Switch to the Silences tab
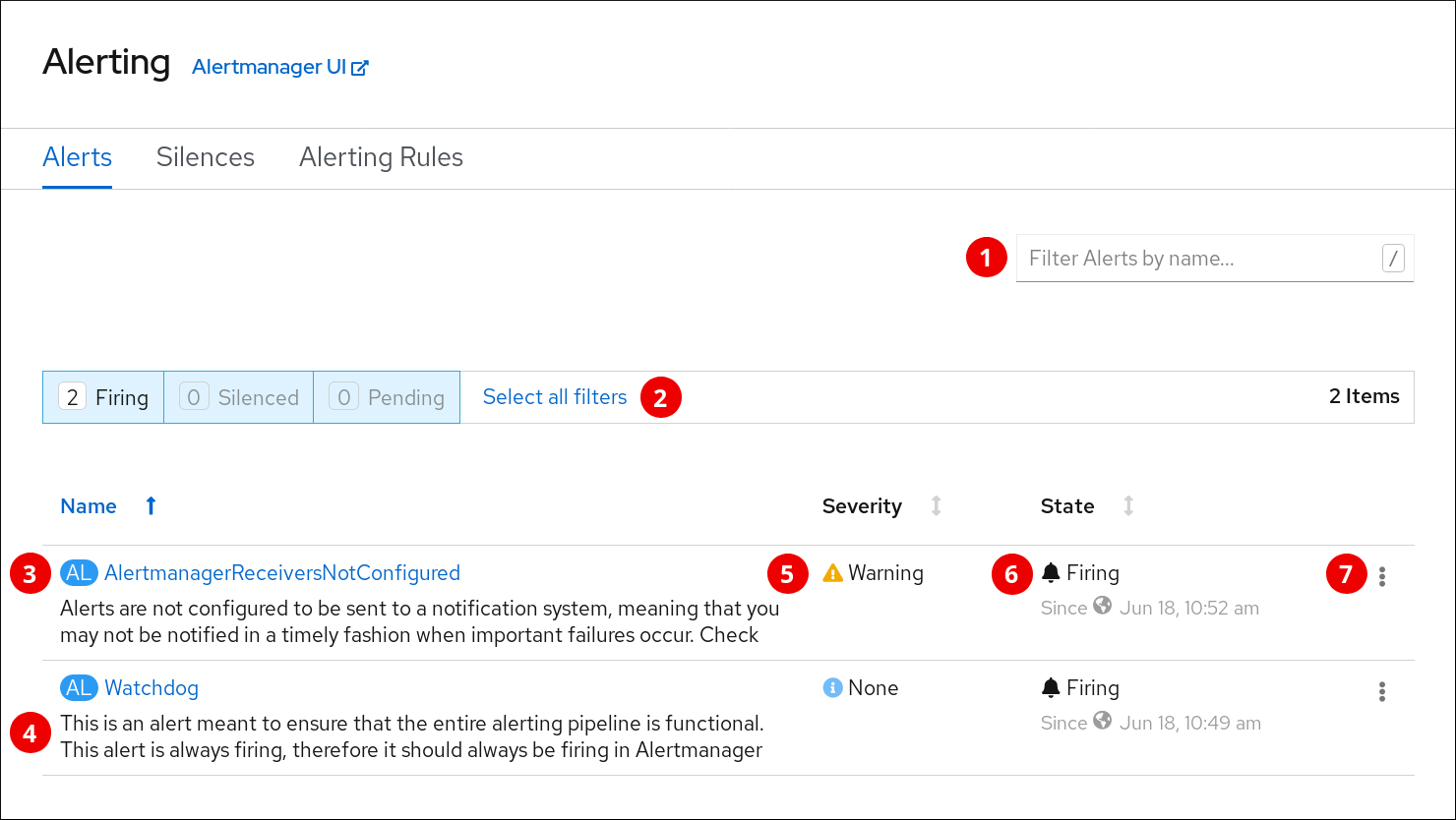This screenshot has height=820, width=1456. coord(206,157)
